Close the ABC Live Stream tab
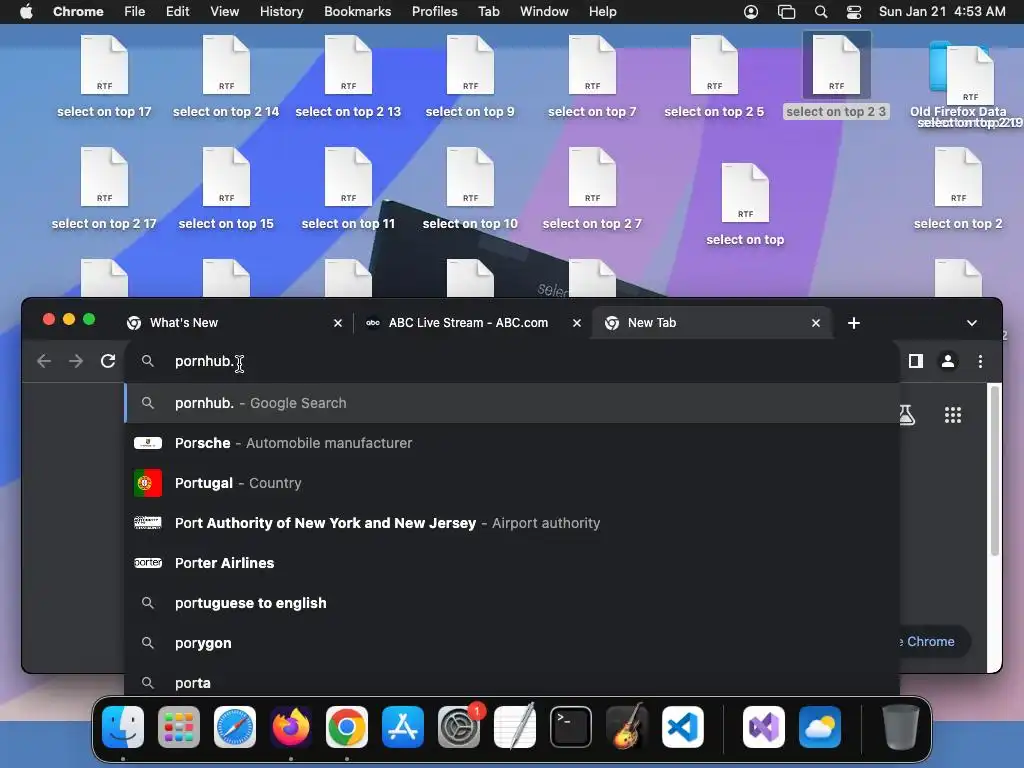Image resolution: width=1024 pixels, height=768 pixels. point(577,323)
